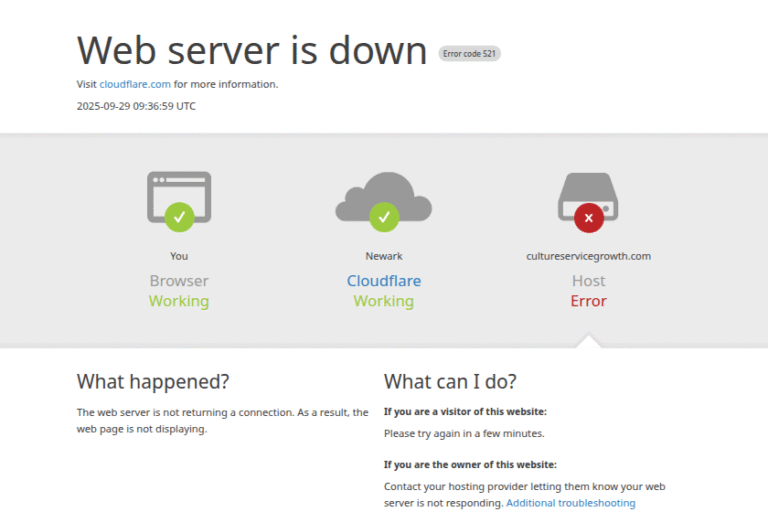Click the green Working text under Browser
This screenshot has width=768, height=512.
pyautogui.click(x=179, y=301)
